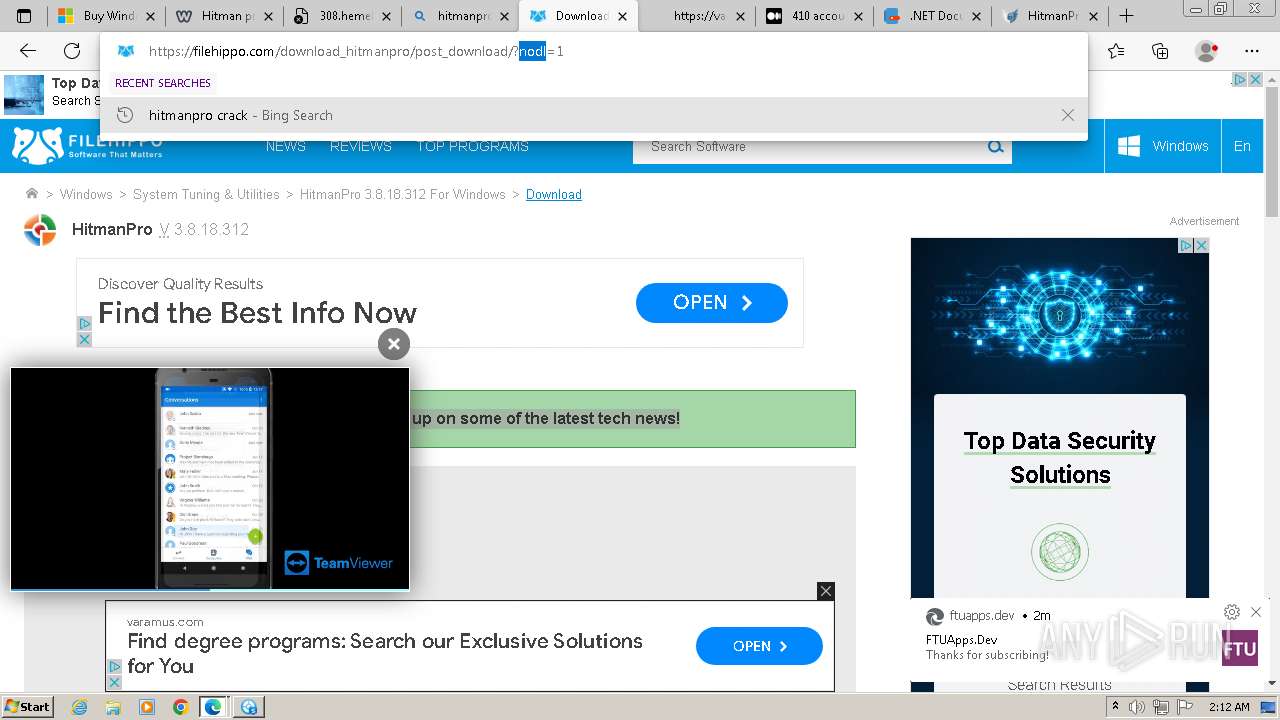The height and width of the screenshot is (720, 1280).
Task: Switch to Edge in taskbar
Action: pyautogui.click(x=213, y=707)
